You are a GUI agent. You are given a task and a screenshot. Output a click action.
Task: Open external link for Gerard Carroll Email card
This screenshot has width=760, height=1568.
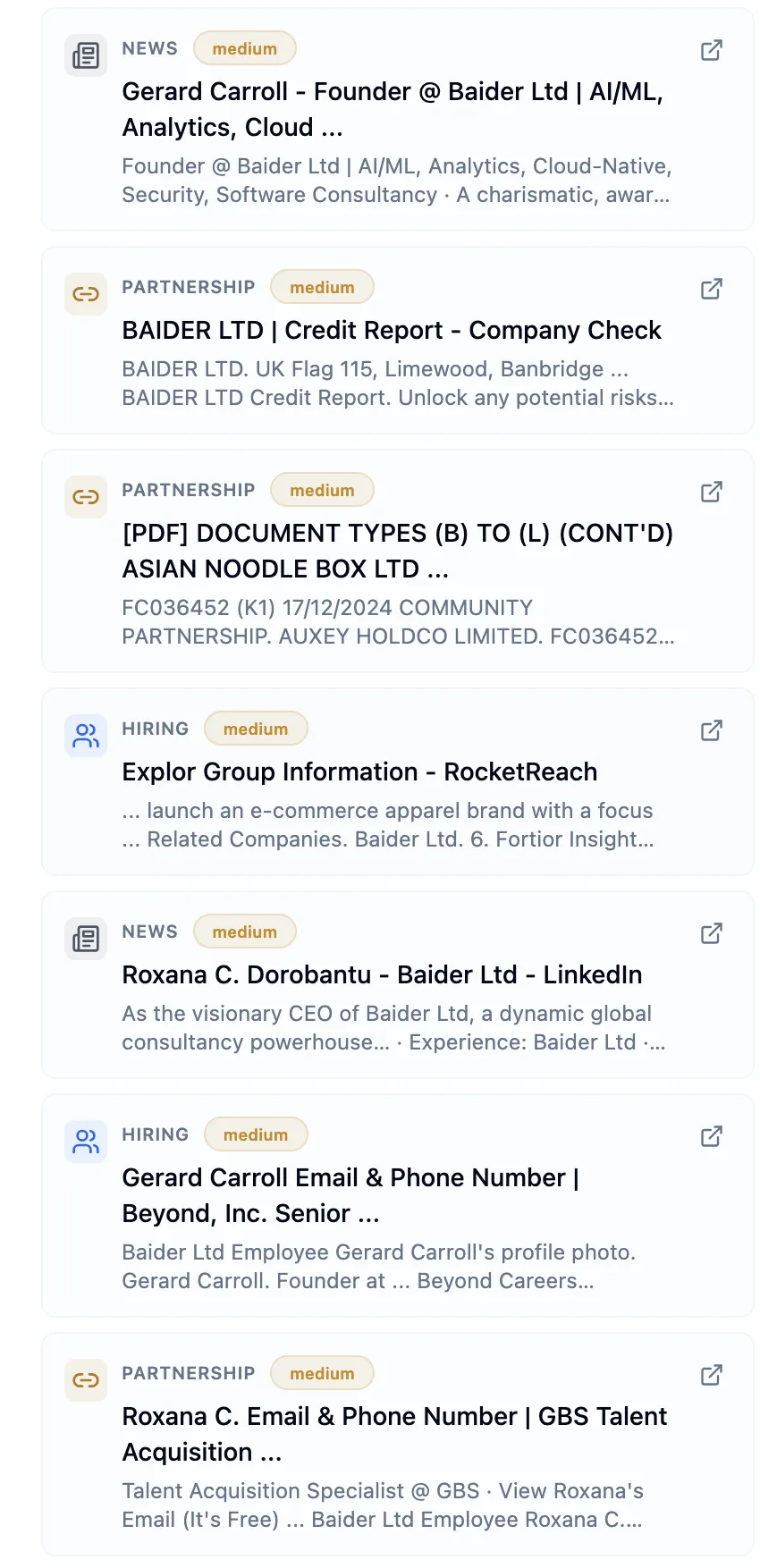(711, 1136)
